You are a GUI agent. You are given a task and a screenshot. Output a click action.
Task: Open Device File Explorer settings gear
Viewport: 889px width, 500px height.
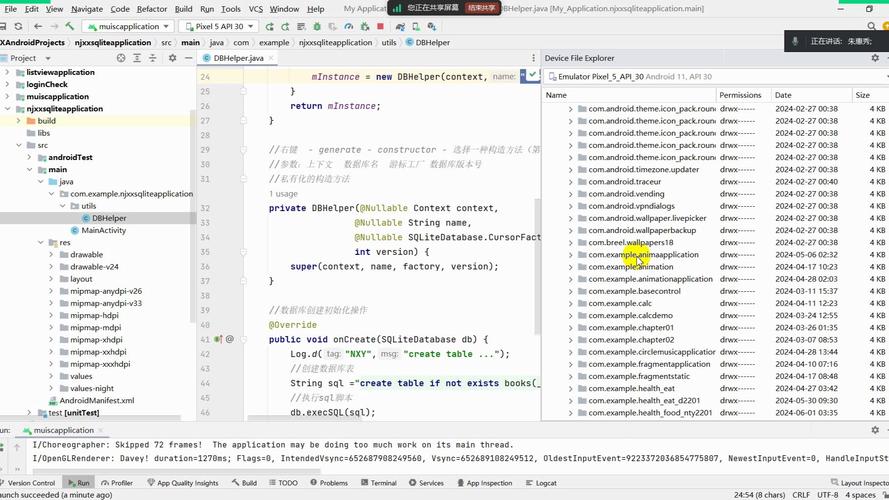(875, 58)
